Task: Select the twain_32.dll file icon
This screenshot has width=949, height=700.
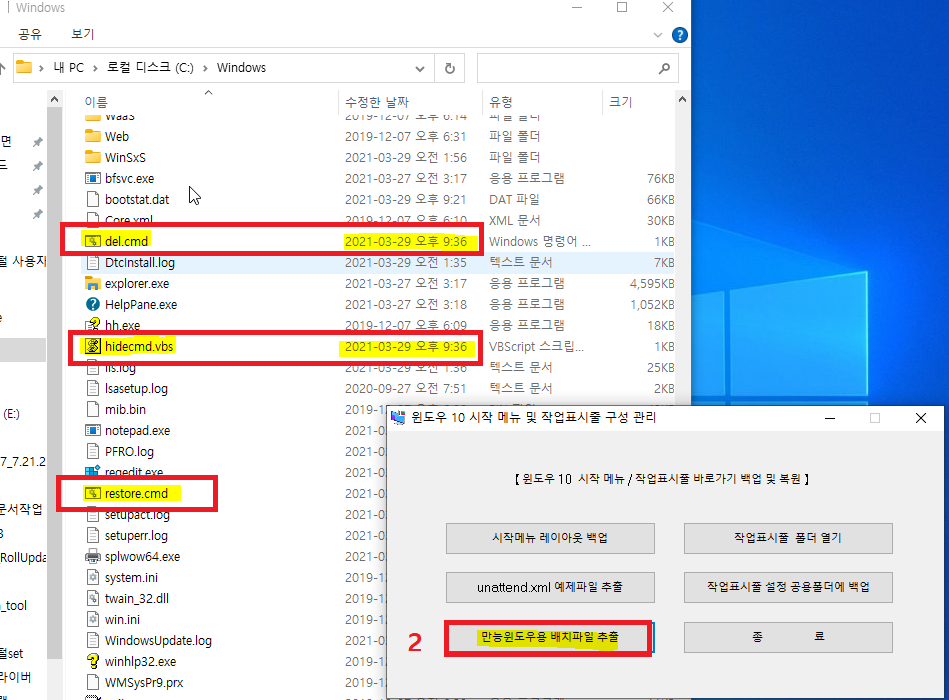Action: (x=93, y=598)
